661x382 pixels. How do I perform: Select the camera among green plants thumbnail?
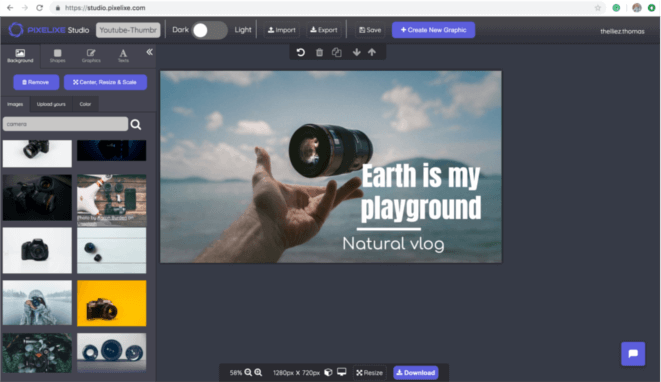coord(37,353)
